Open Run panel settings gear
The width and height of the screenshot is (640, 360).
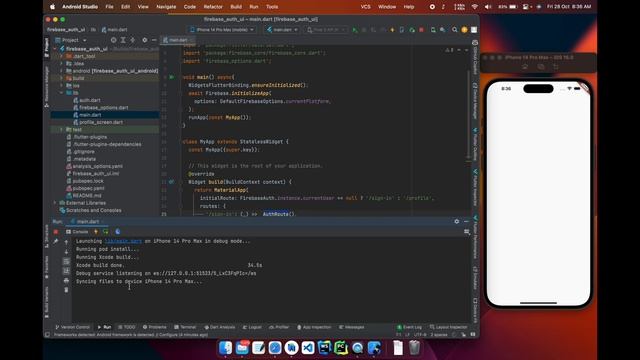point(457,221)
